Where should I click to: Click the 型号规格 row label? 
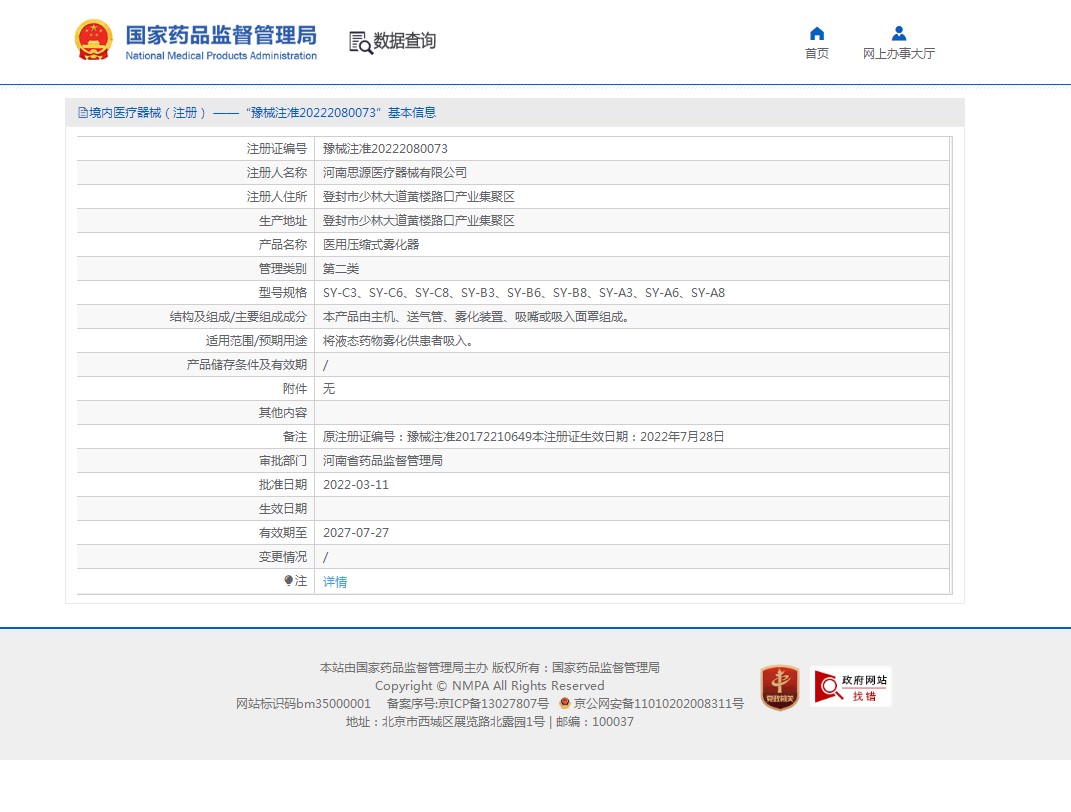click(283, 293)
